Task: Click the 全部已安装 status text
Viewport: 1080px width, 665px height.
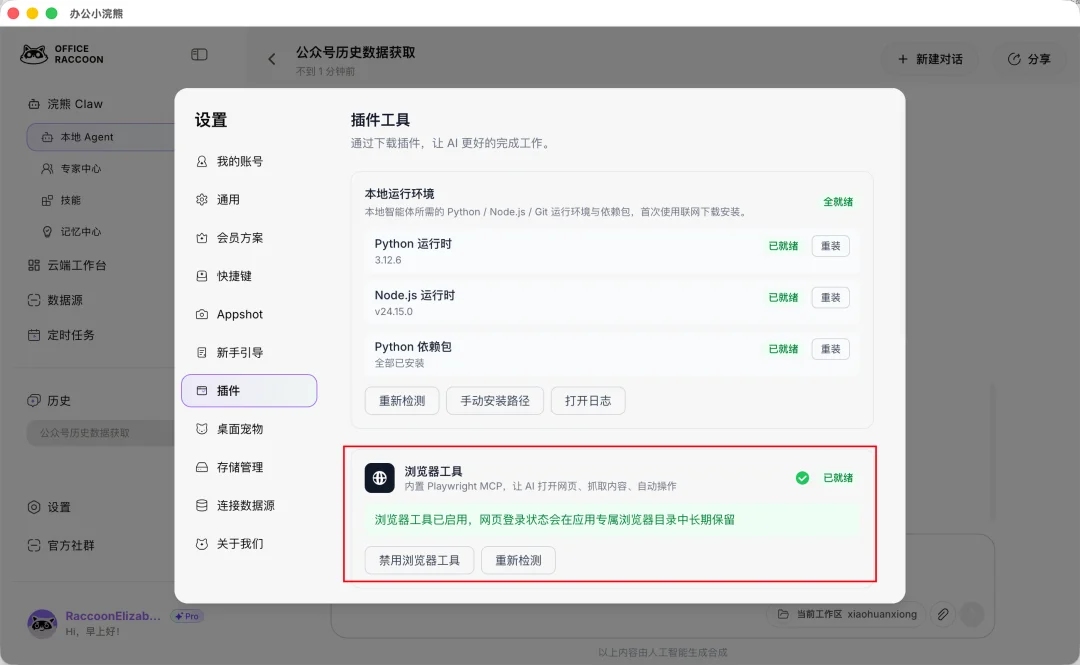Action: [399, 363]
